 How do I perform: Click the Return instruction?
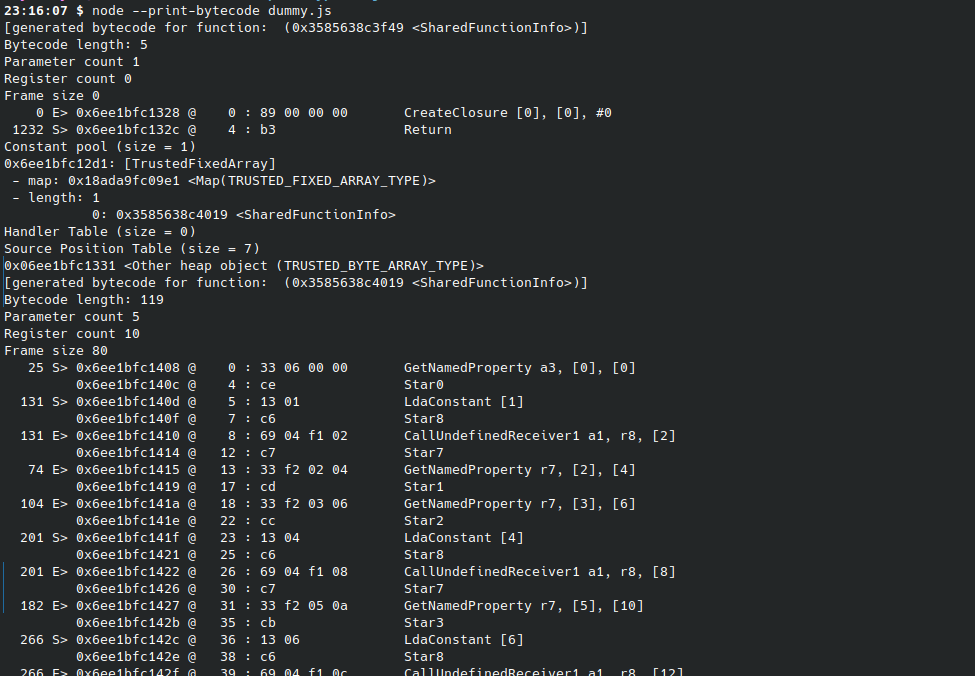click(427, 129)
